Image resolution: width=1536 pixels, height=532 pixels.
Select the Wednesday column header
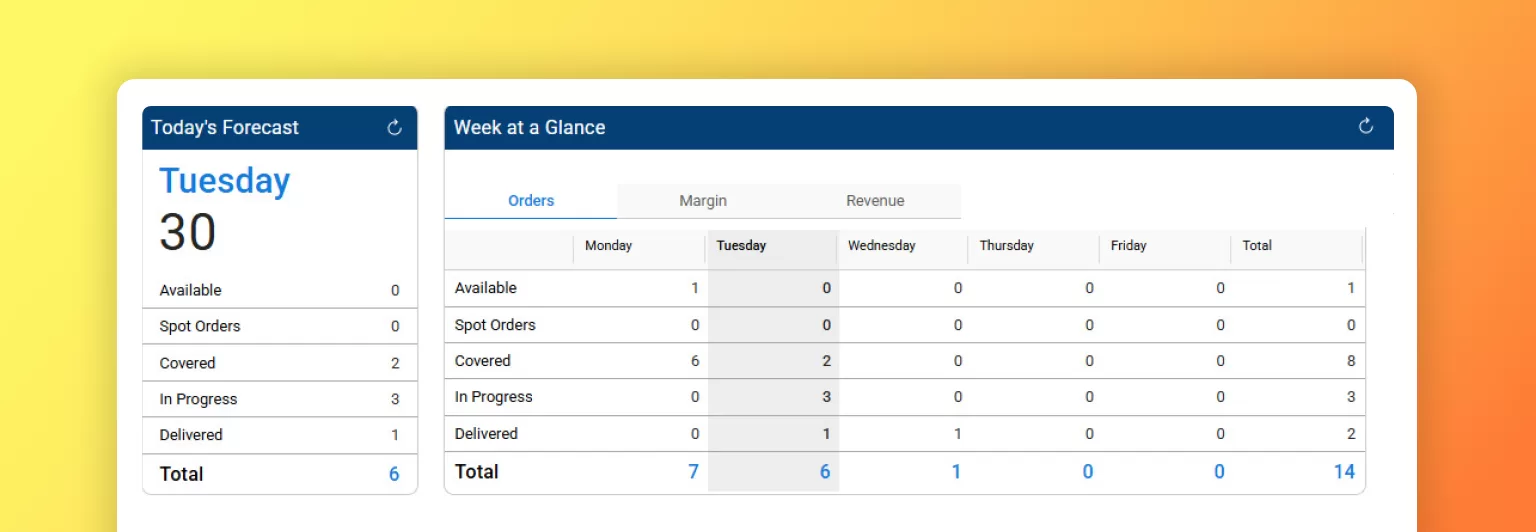pos(881,246)
